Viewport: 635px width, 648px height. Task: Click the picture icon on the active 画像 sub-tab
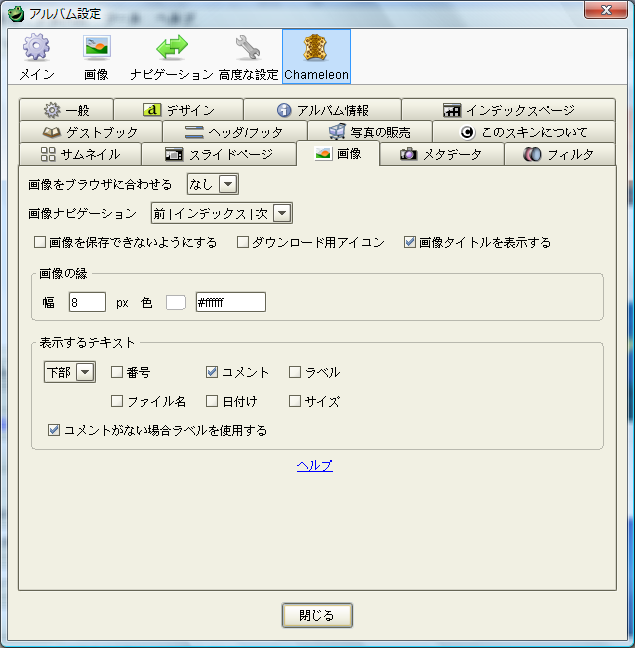[x=323, y=154]
